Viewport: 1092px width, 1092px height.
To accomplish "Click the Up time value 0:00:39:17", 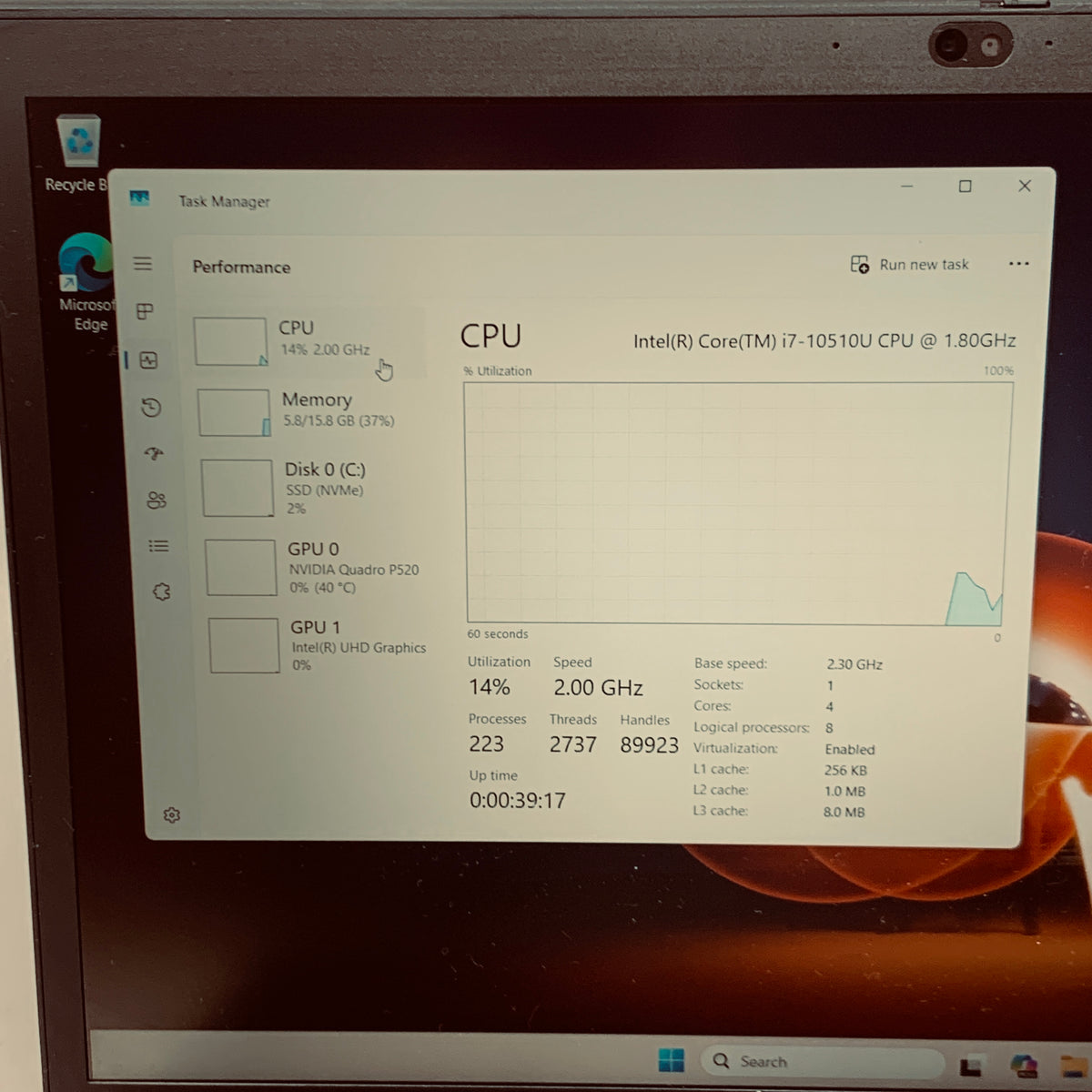I will pyautogui.click(x=517, y=801).
